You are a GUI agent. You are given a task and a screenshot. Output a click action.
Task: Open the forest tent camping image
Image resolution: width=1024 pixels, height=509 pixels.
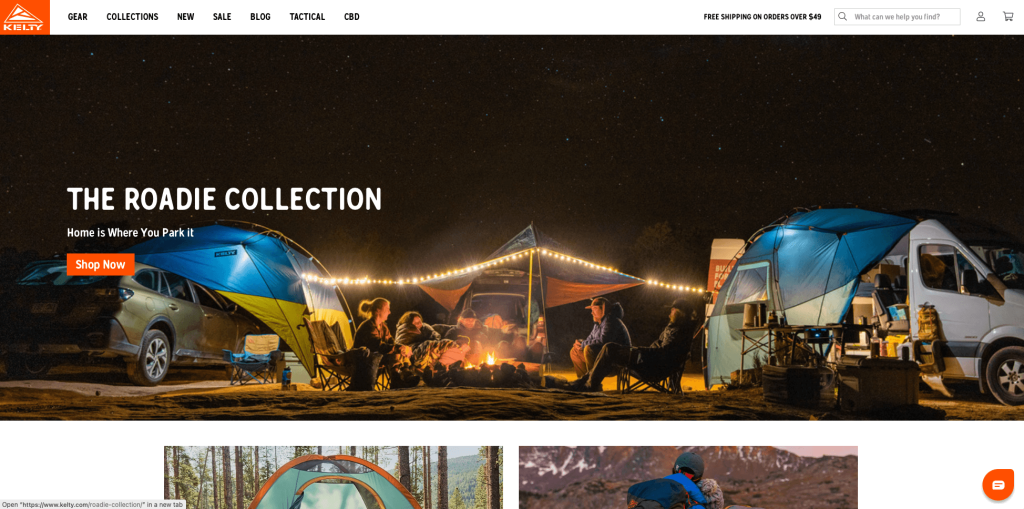pyautogui.click(x=333, y=478)
